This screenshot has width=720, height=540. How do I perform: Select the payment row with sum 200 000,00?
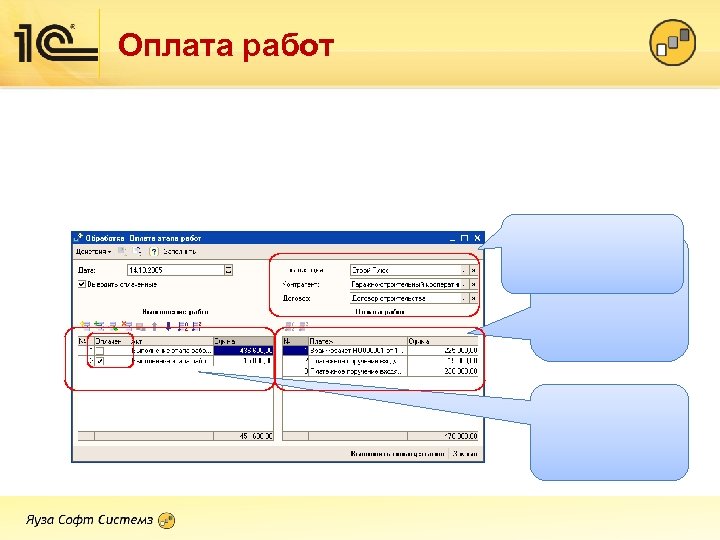[380, 371]
